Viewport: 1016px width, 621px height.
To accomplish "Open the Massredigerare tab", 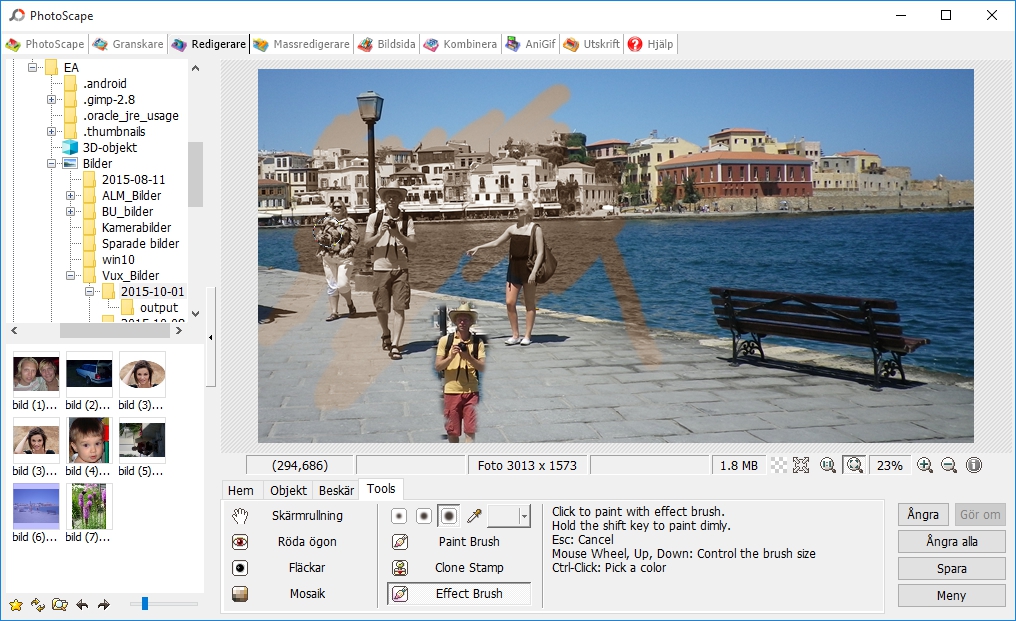I will tap(302, 44).
